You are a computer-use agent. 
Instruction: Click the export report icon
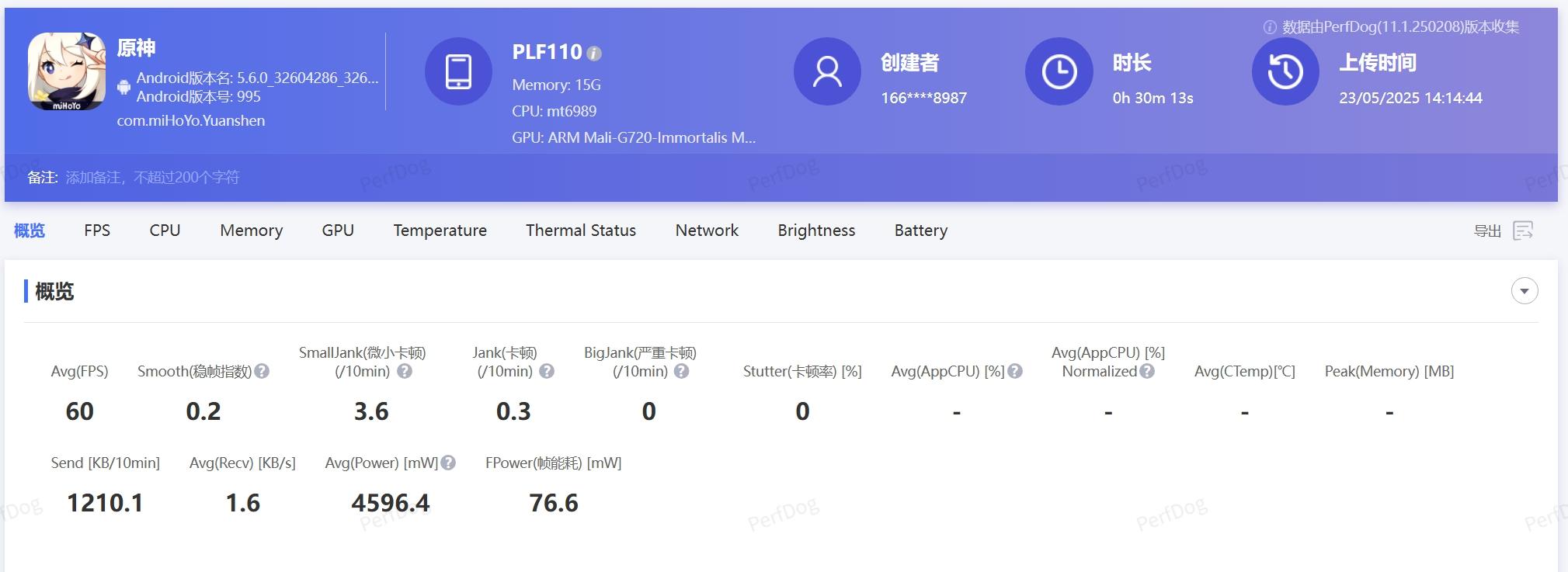pos(1523,231)
